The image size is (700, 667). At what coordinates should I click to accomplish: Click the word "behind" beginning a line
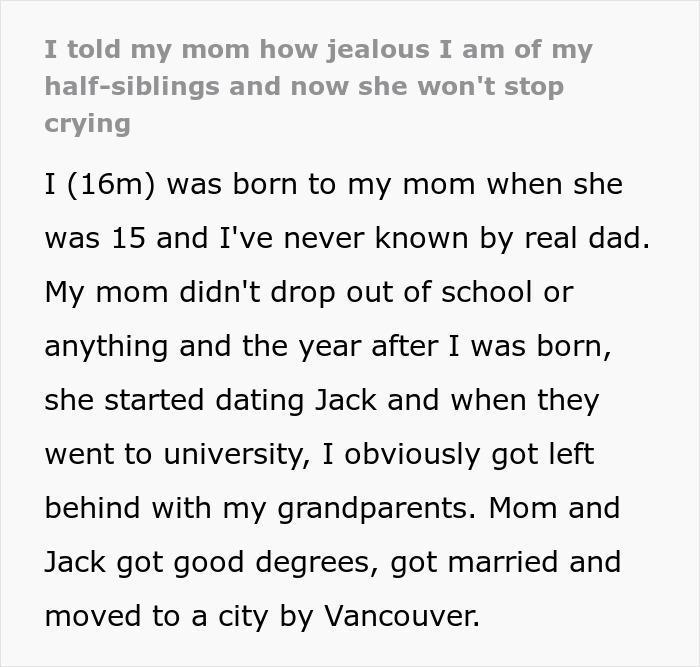coord(92,508)
